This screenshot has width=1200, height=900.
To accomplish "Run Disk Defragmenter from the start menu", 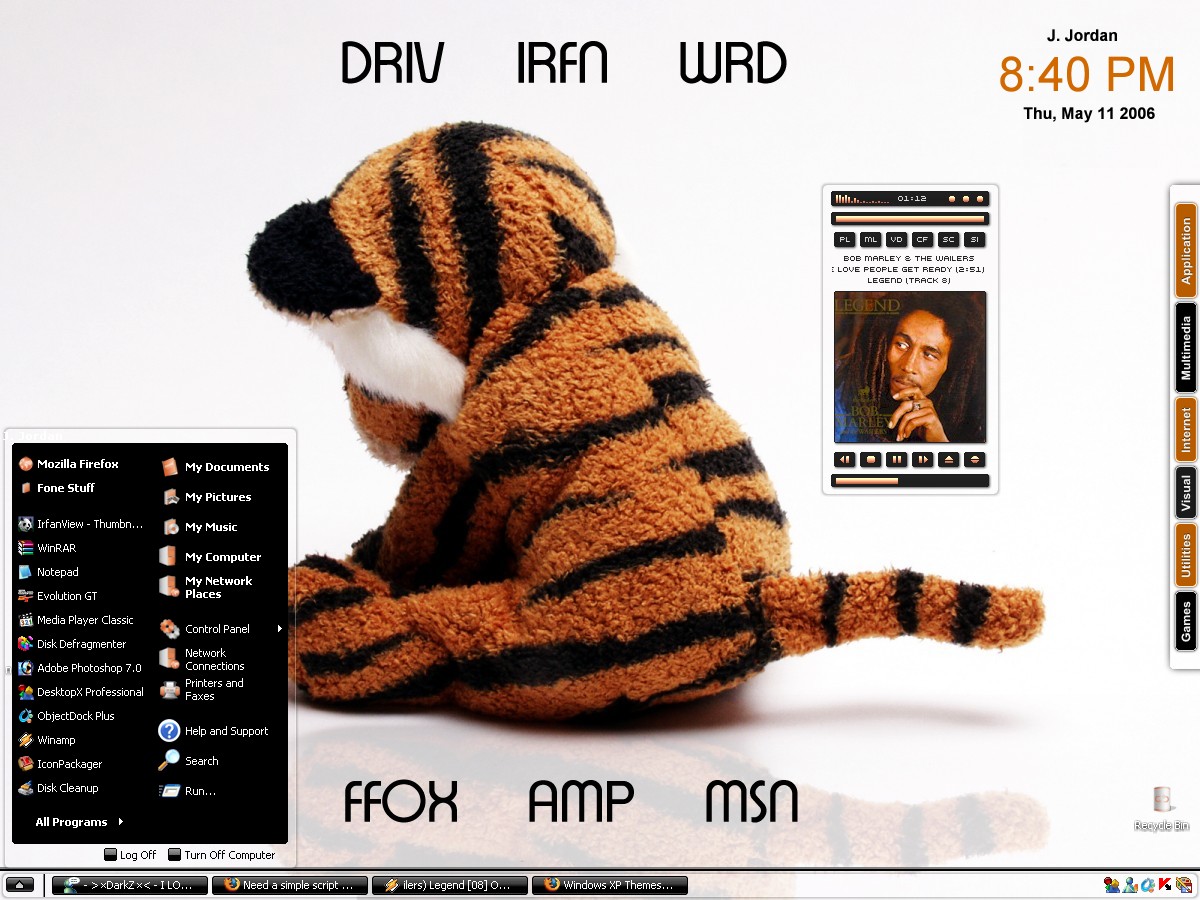I will pyautogui.click(x=73, y=644).
